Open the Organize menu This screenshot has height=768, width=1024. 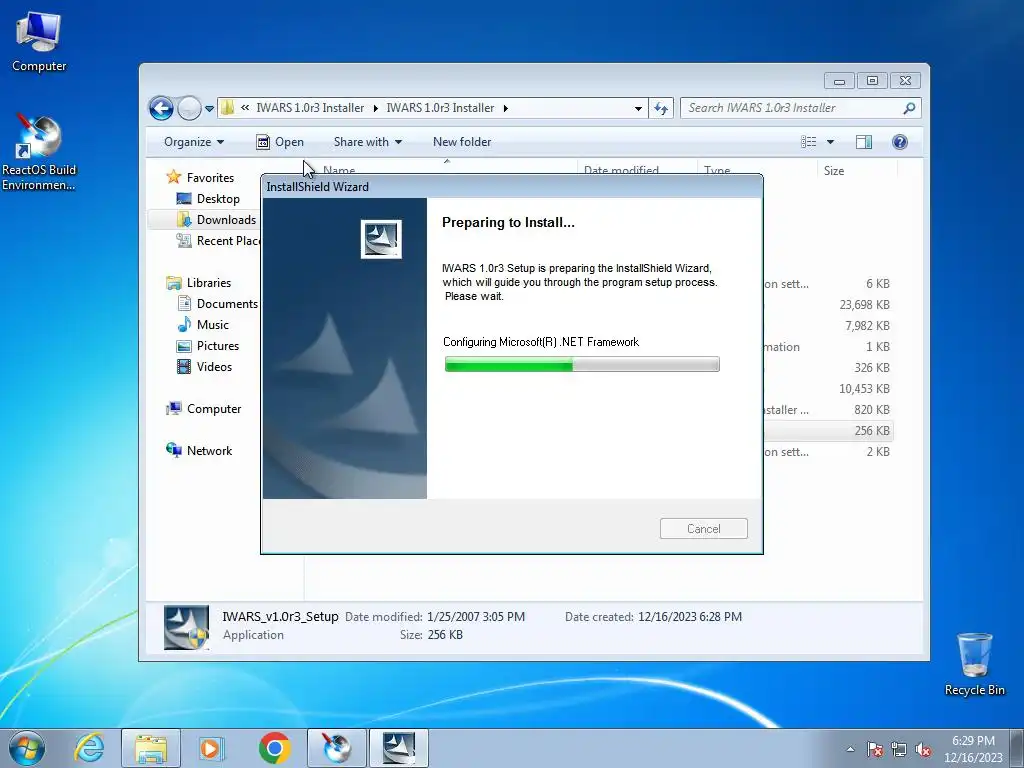click(194, 142)
